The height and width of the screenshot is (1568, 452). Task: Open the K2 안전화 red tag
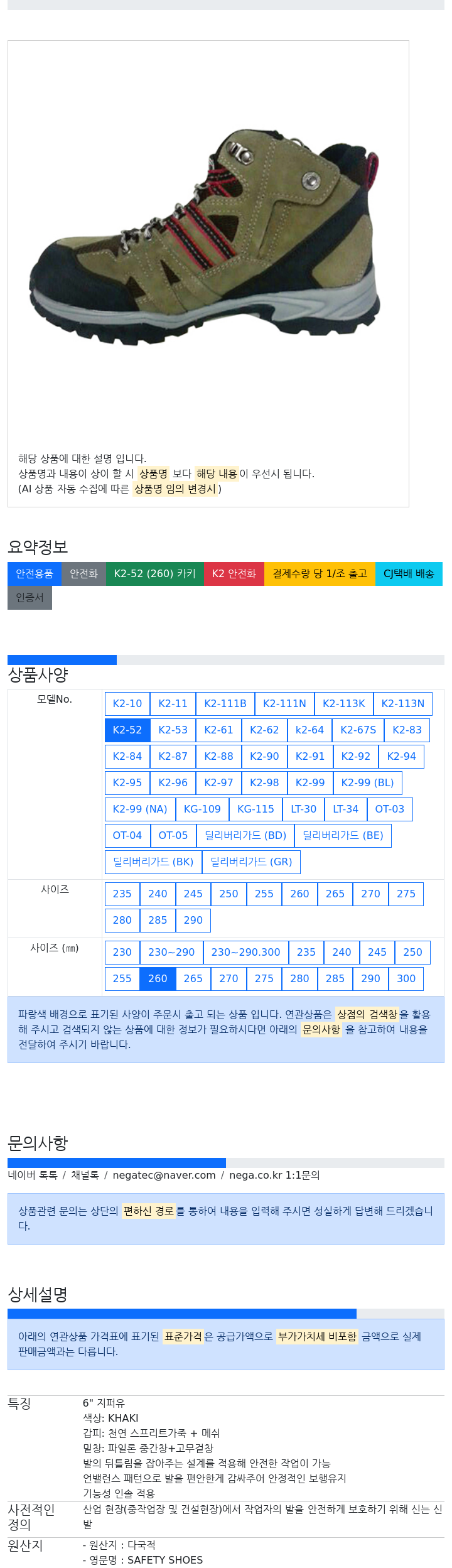pyautogui.click(x=234, y=574)
